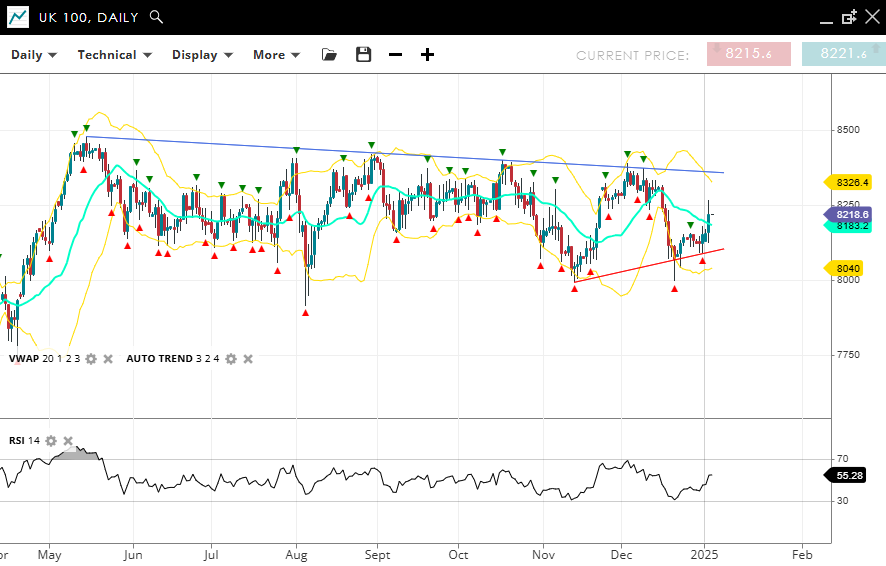Viewport: 886px width, 566px height.
Task: Expand the Daily timeframe dropdown
Action: coord(34,55)
